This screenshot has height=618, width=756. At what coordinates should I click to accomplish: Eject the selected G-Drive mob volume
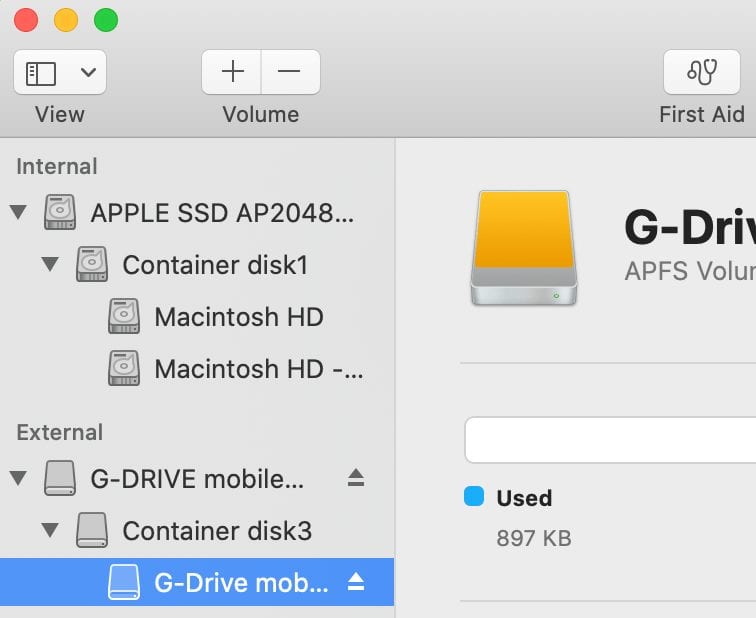356,582
